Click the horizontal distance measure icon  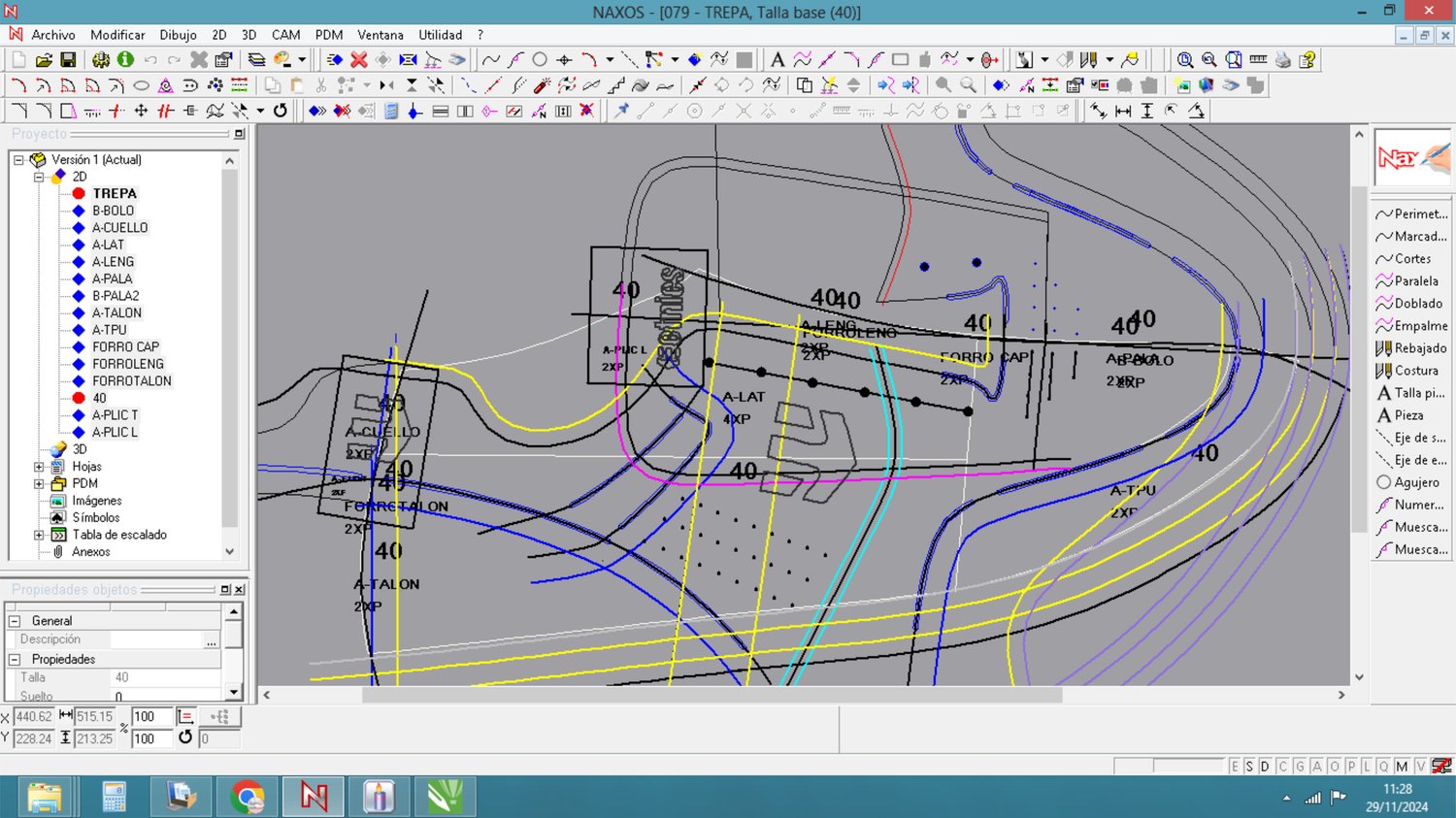(x=1123, y=111)
